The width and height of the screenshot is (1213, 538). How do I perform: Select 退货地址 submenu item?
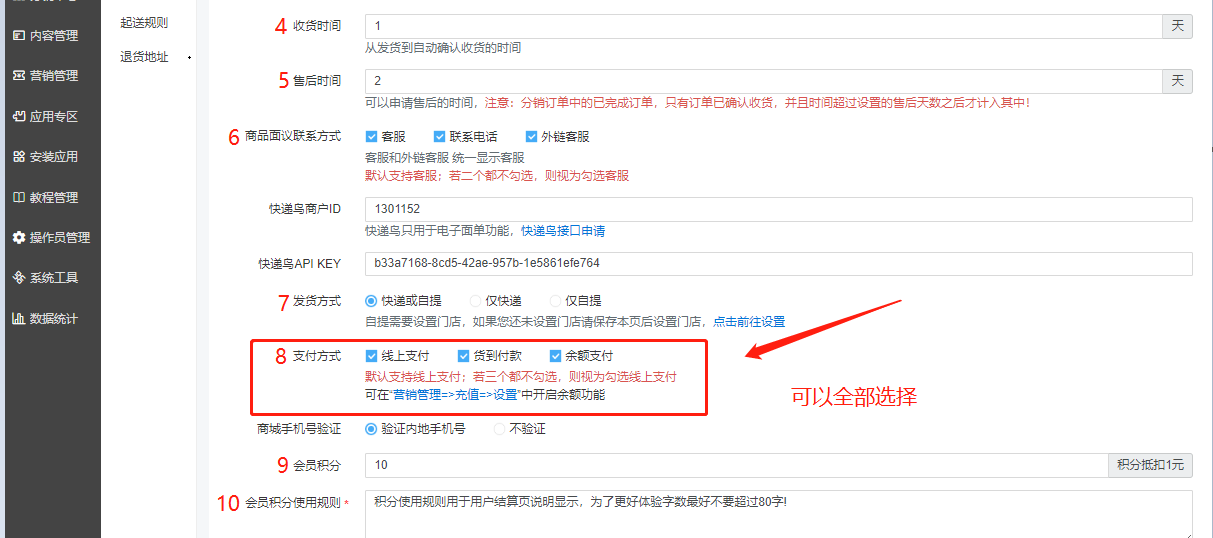[x=144, y=57]
